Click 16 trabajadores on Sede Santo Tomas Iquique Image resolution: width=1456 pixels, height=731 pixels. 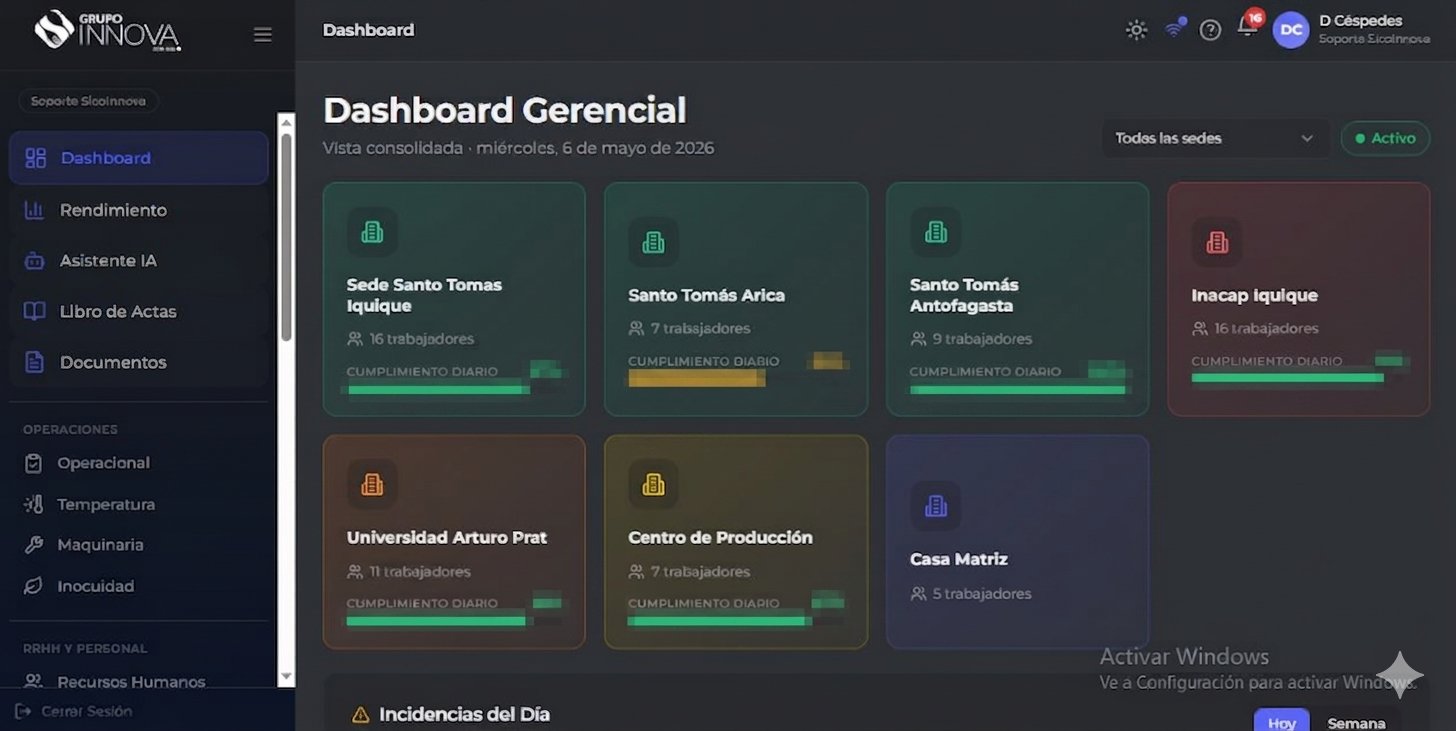click(x=410, y=339)
